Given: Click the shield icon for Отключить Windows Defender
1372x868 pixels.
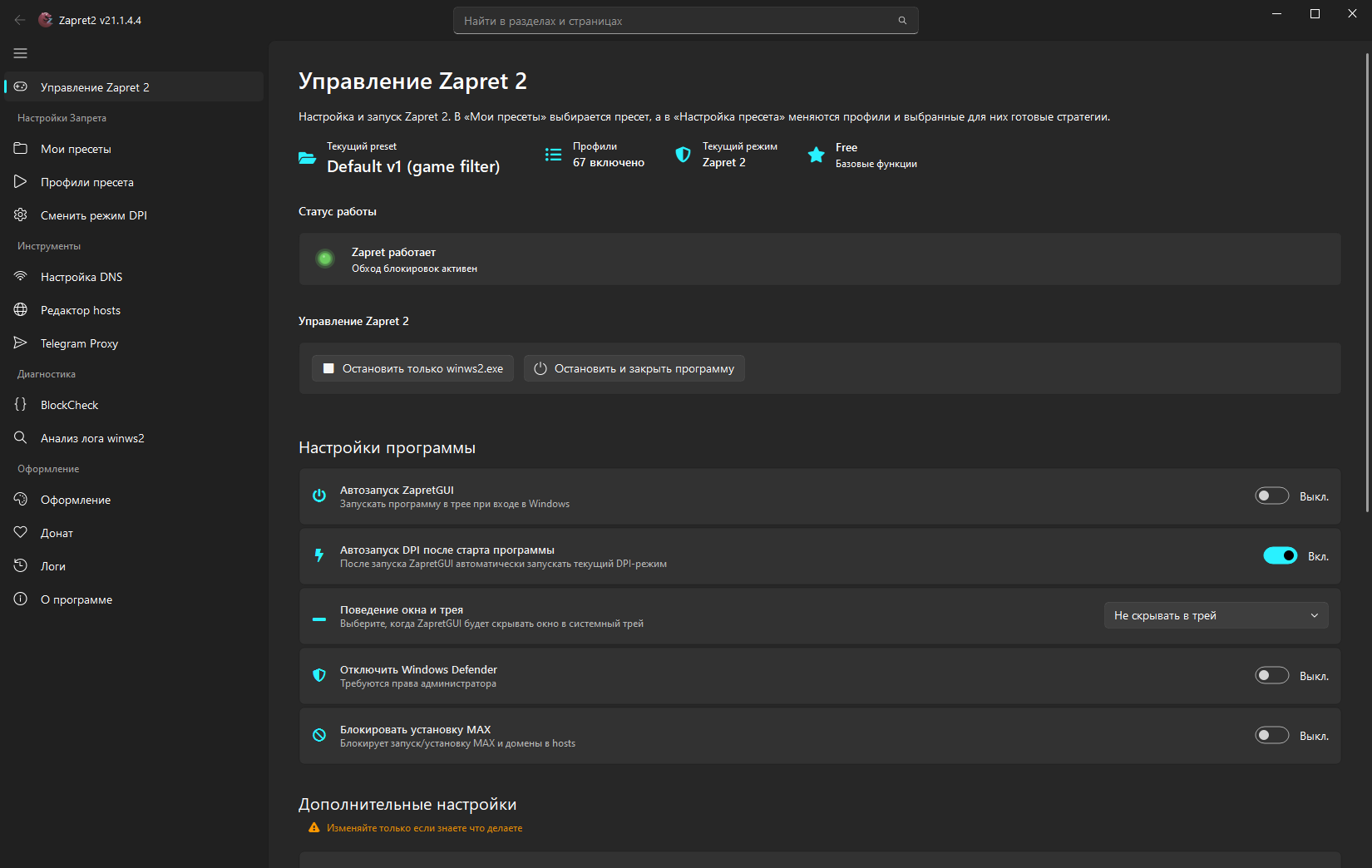Looking at the screenshot, I should tap(319, 675).
